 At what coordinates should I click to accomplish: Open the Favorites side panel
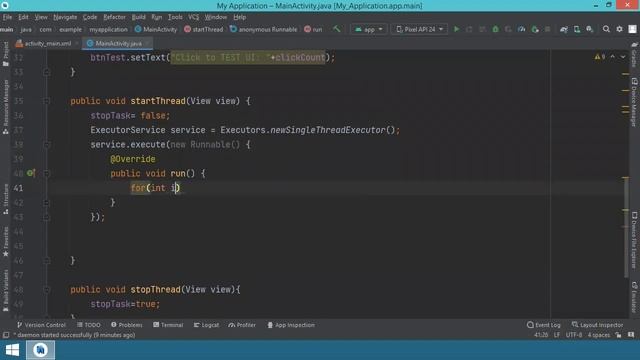(6, 242)
